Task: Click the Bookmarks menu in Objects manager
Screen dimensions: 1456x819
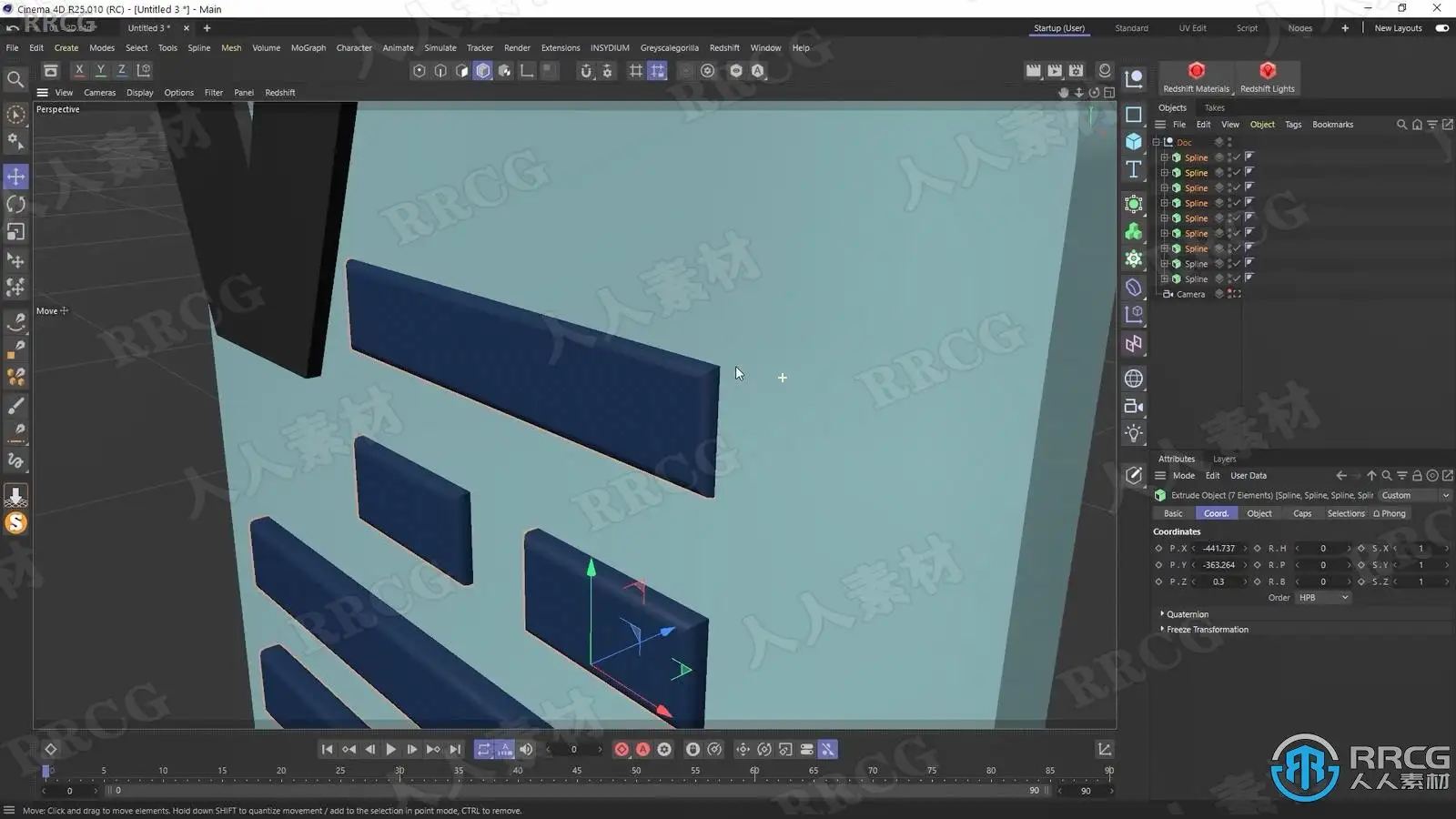Action: pos(1332,125)
